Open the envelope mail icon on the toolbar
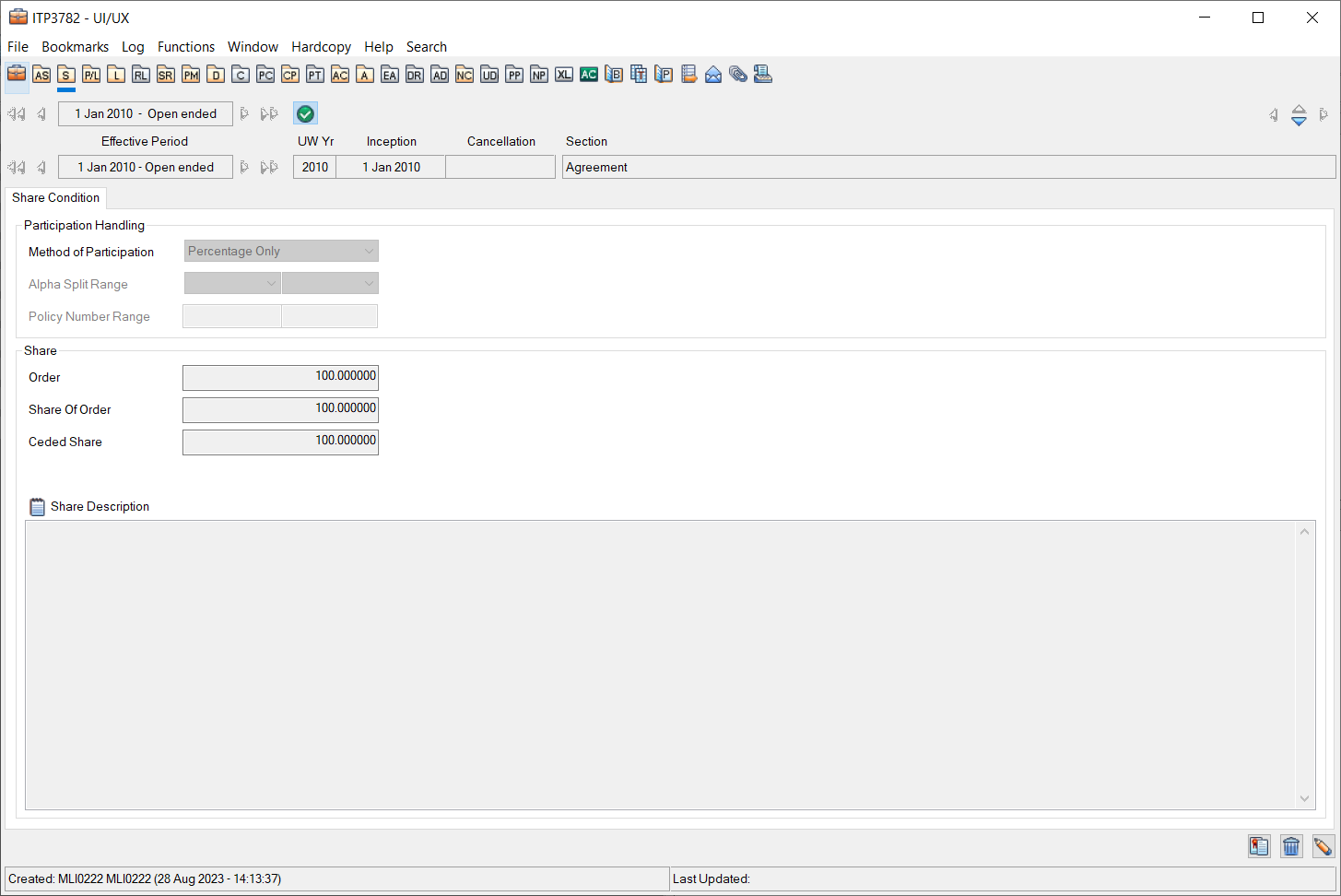The height and width of the screenshot is (896, 1341). coord(712,75)
